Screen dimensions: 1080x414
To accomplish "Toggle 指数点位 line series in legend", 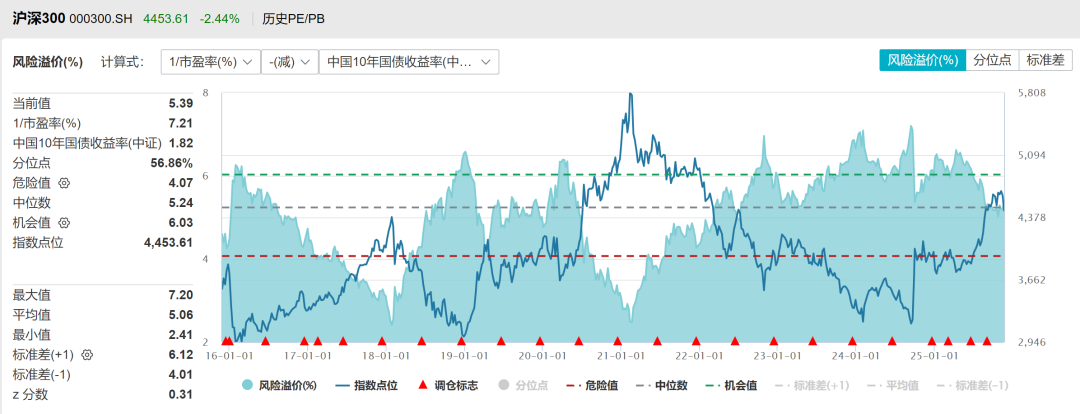I will pos(366,386).
